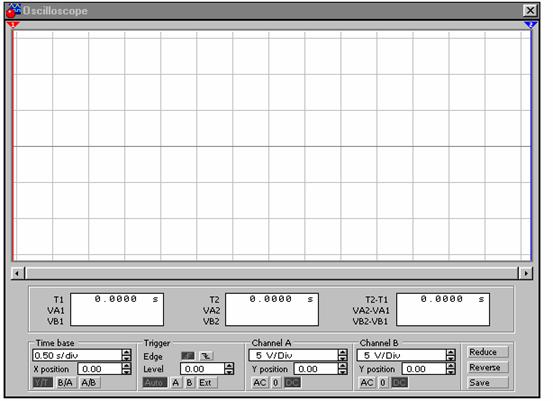Click Channel A 5 V/Div scale field

[x=293, y=355]
